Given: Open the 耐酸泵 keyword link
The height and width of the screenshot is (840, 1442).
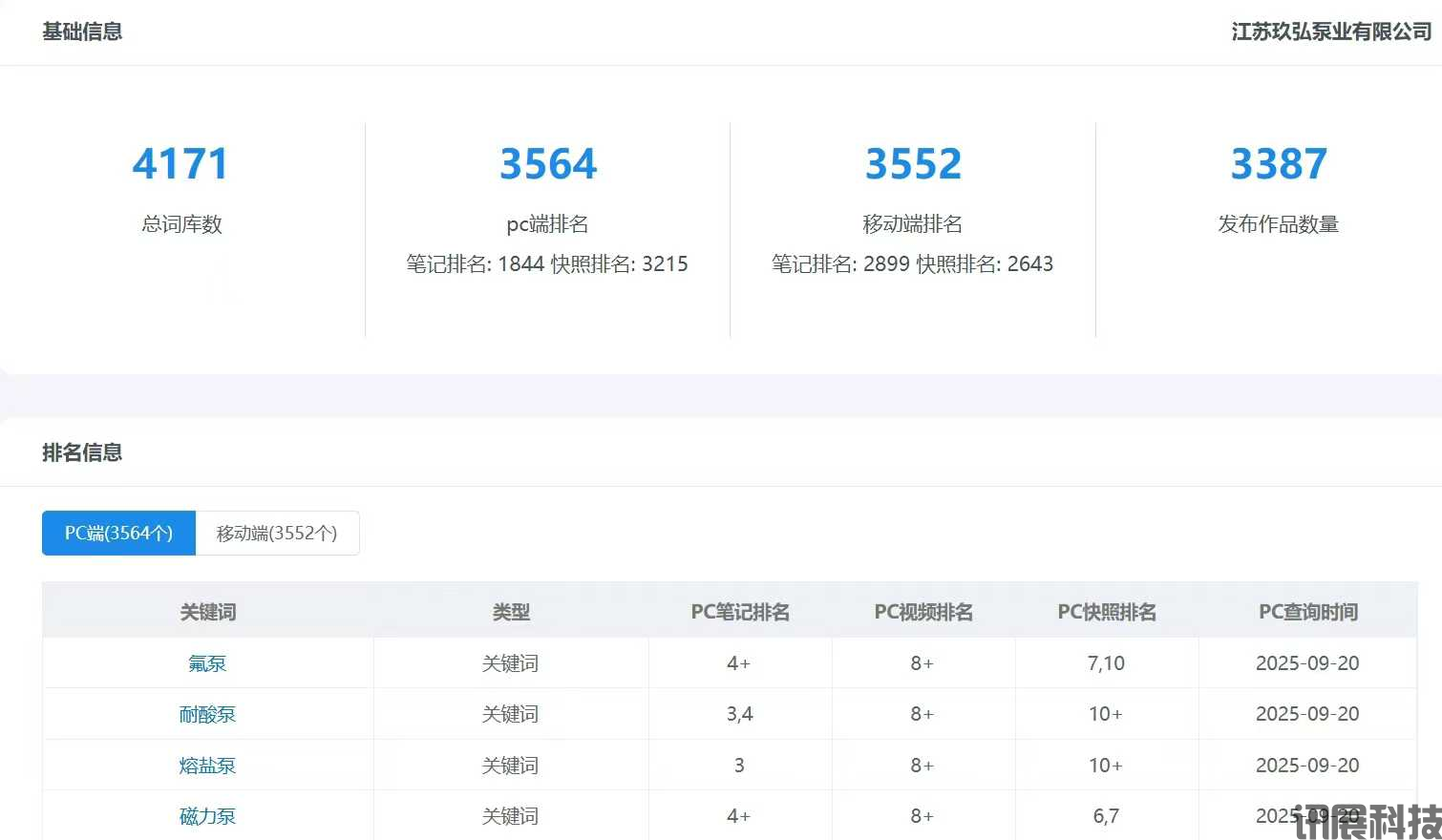Looking at the screenshot, I should tap(207, 714).
